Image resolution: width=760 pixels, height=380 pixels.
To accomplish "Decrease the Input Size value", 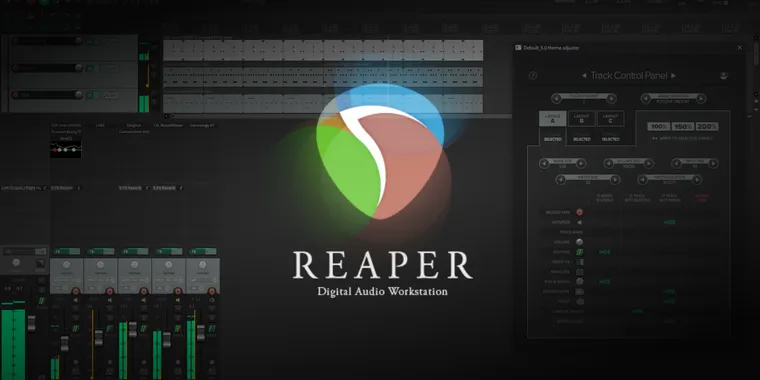I will point(677,163).
